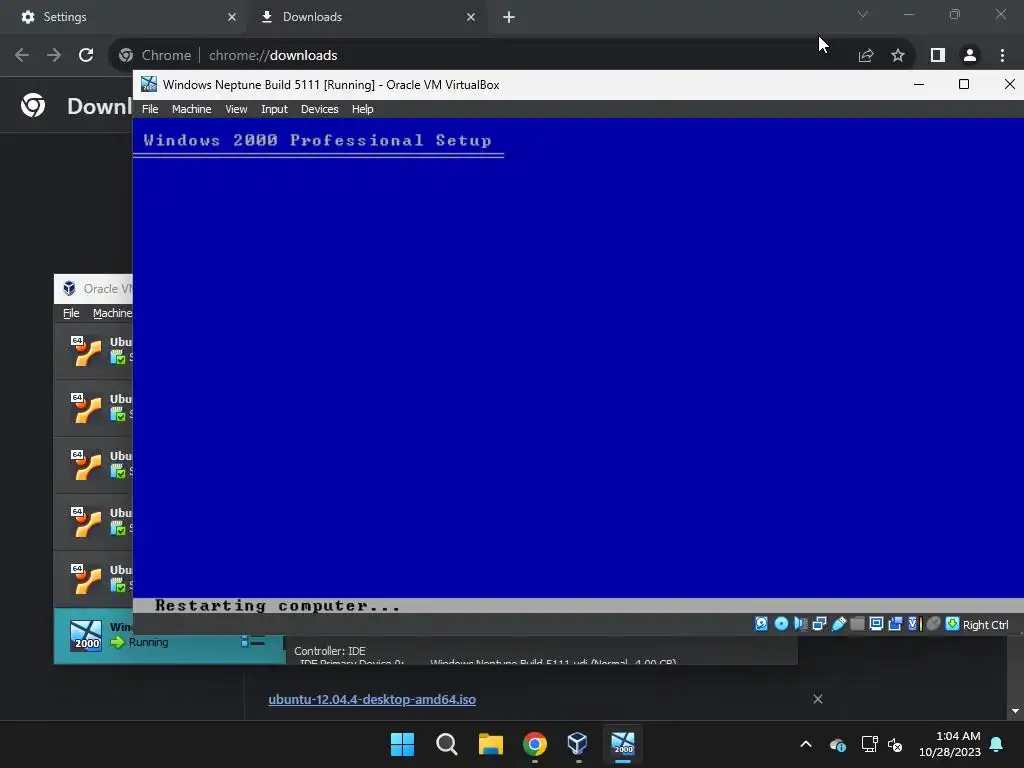This screenshot has width=1024, height=768.
Task: Open the running VM's tools list menu button
Action: (x=253, y=642)
